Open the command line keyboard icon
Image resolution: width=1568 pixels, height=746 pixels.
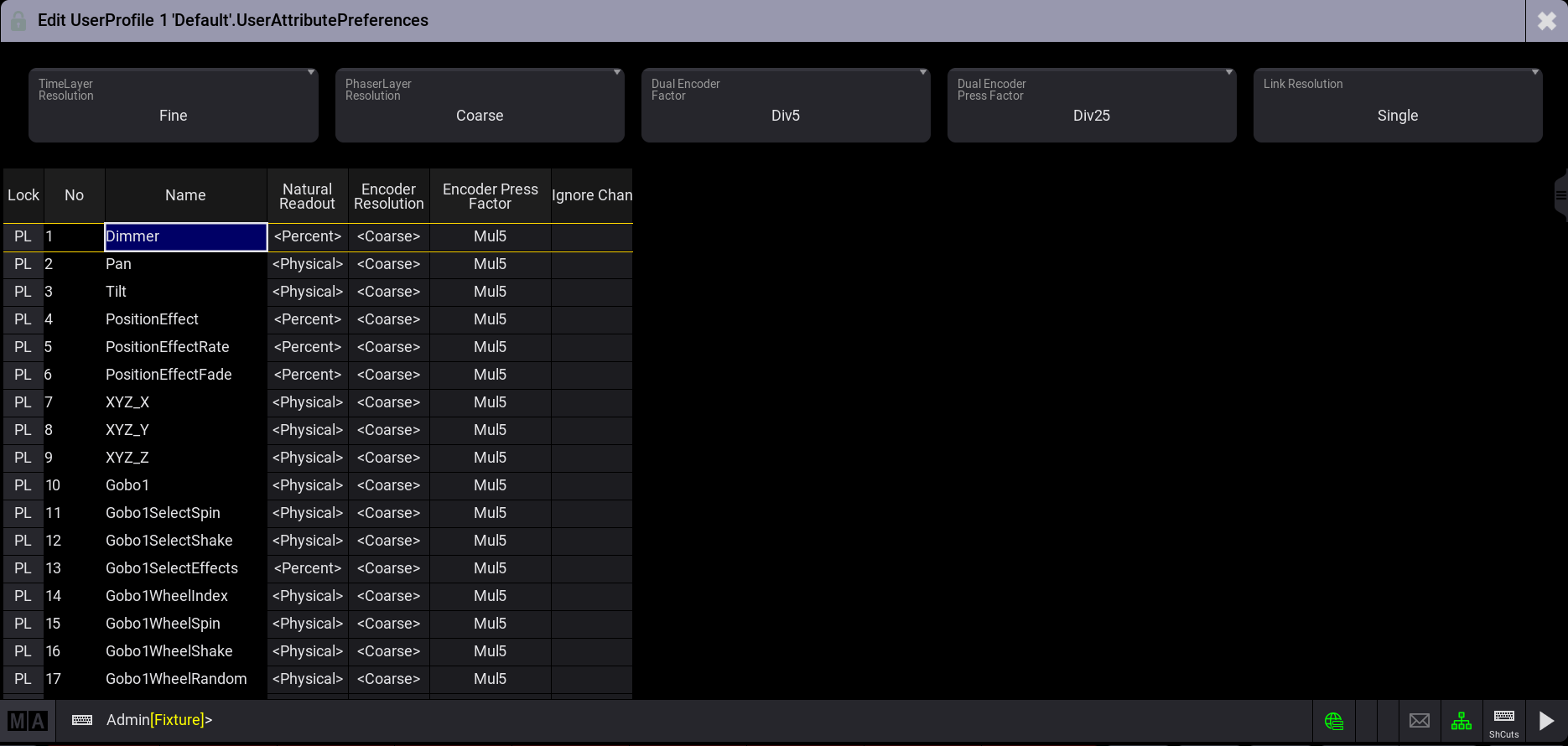tap(82, 720)
